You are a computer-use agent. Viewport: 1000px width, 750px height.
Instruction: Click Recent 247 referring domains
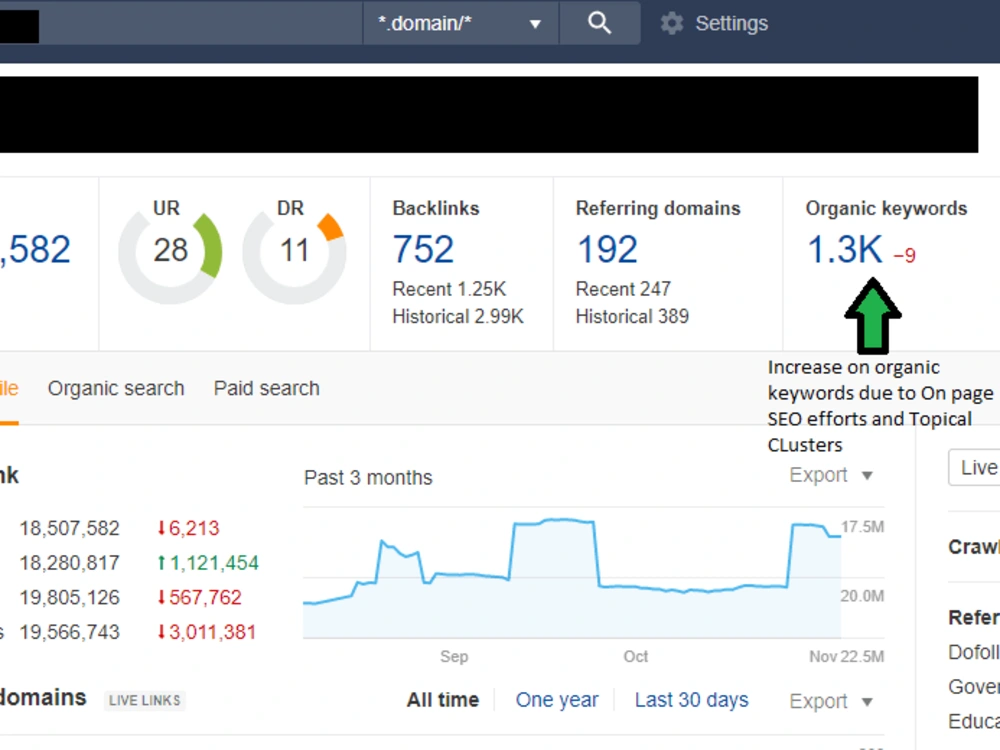[623, 289]
